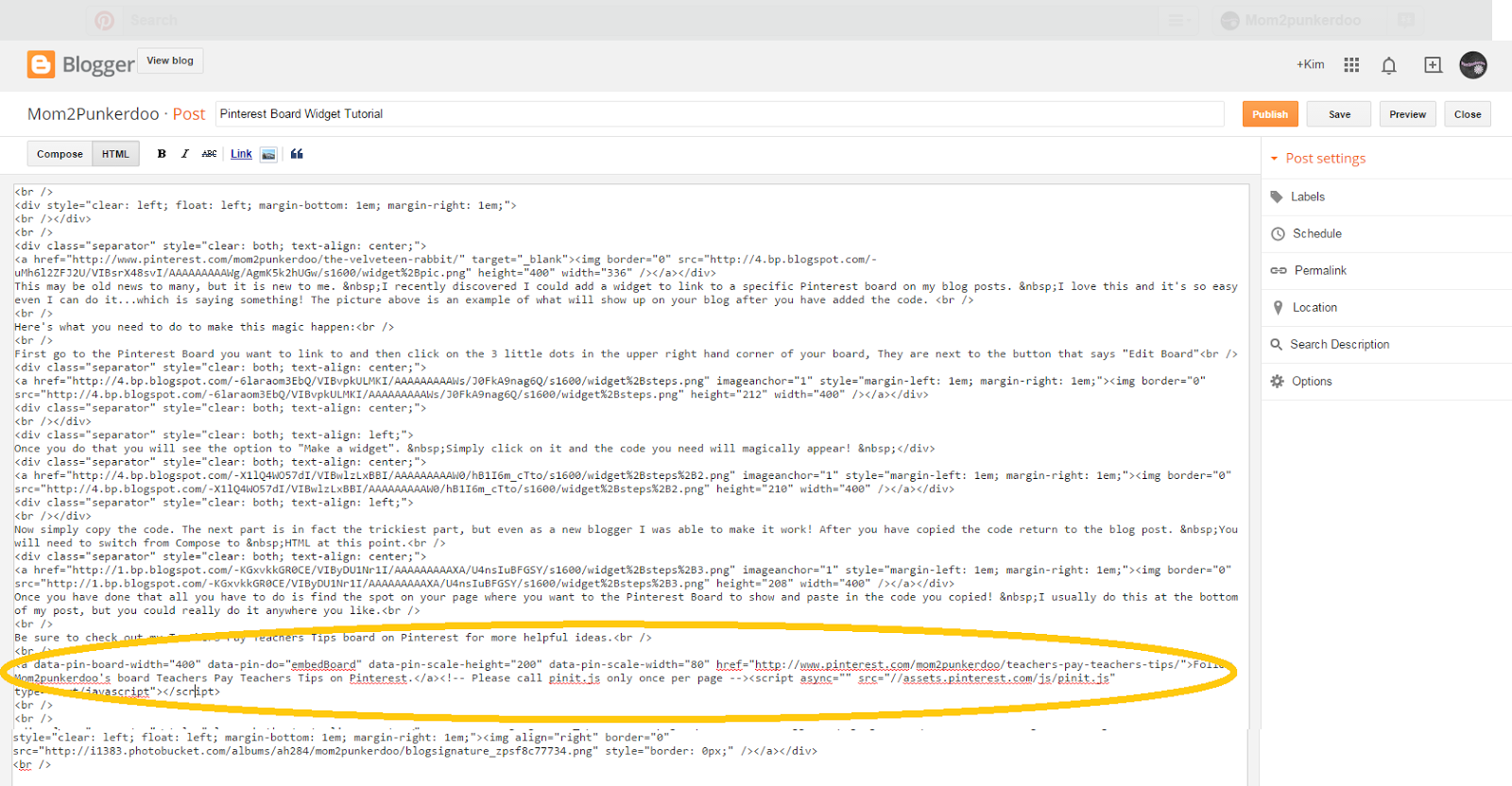
Task: Click the photobucket blogsignature src line
Action: [415, 751]
